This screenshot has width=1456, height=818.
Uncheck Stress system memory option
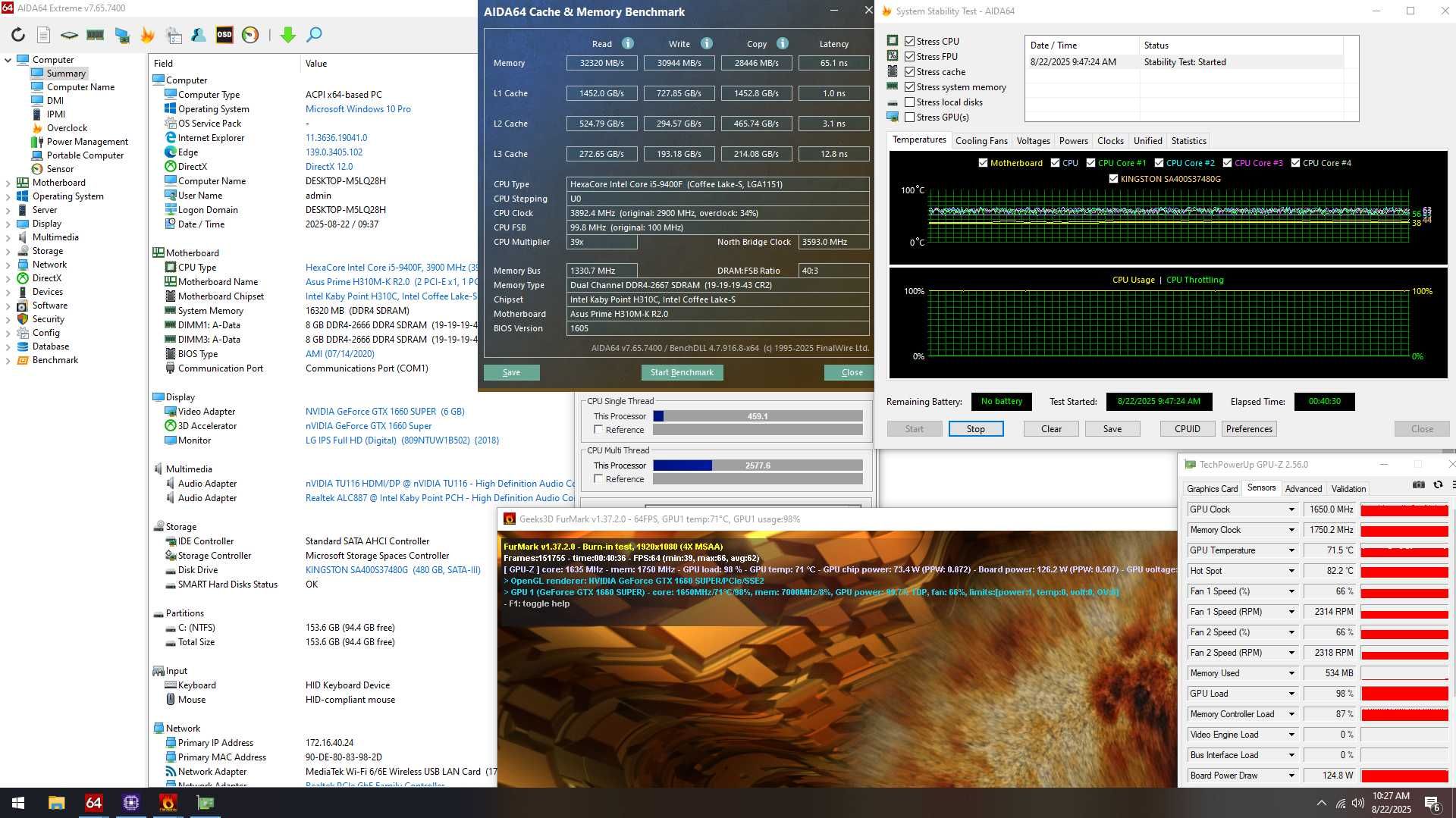pos(910,87)
